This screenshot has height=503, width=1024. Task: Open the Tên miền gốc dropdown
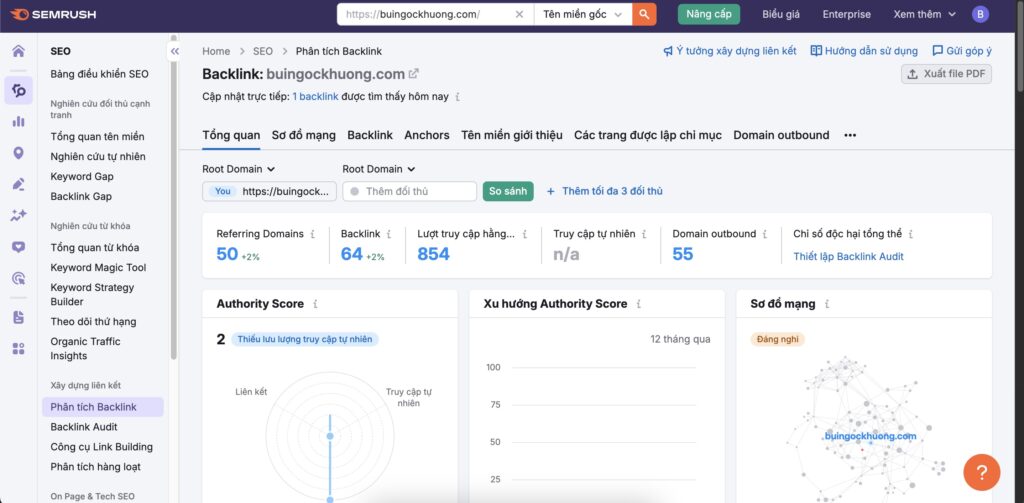coord(583,14)
